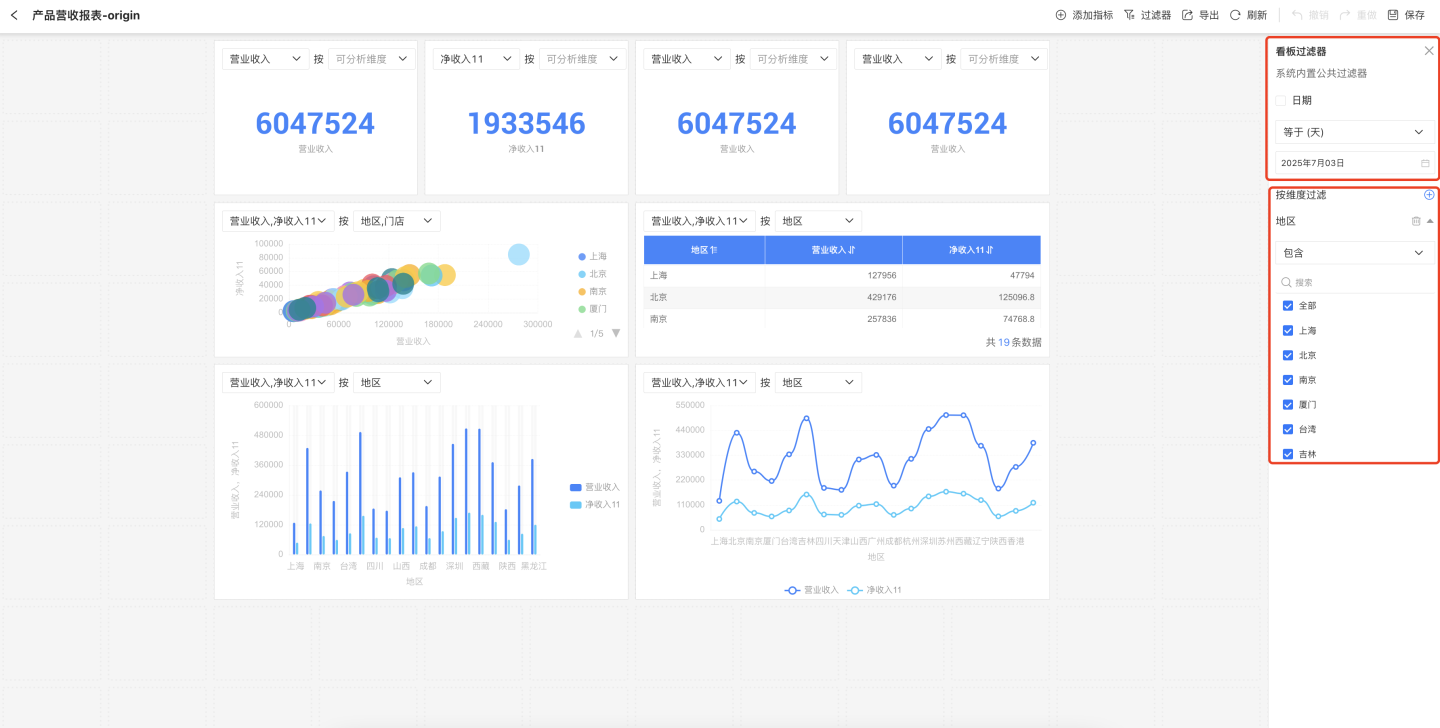Viewport: 1440px width, 728px height.
Task: Click the 刷新 refresh icon
Action: (1236, 15)
